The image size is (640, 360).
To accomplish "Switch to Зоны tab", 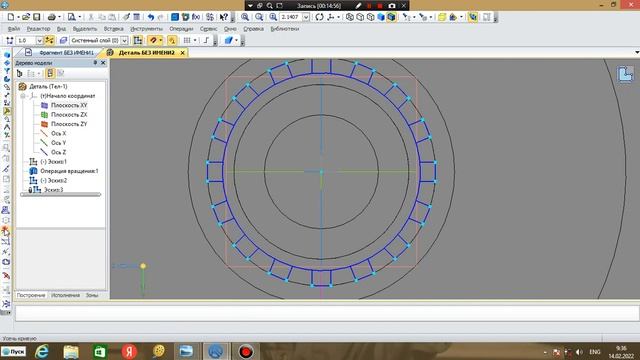I will point(92,295).
